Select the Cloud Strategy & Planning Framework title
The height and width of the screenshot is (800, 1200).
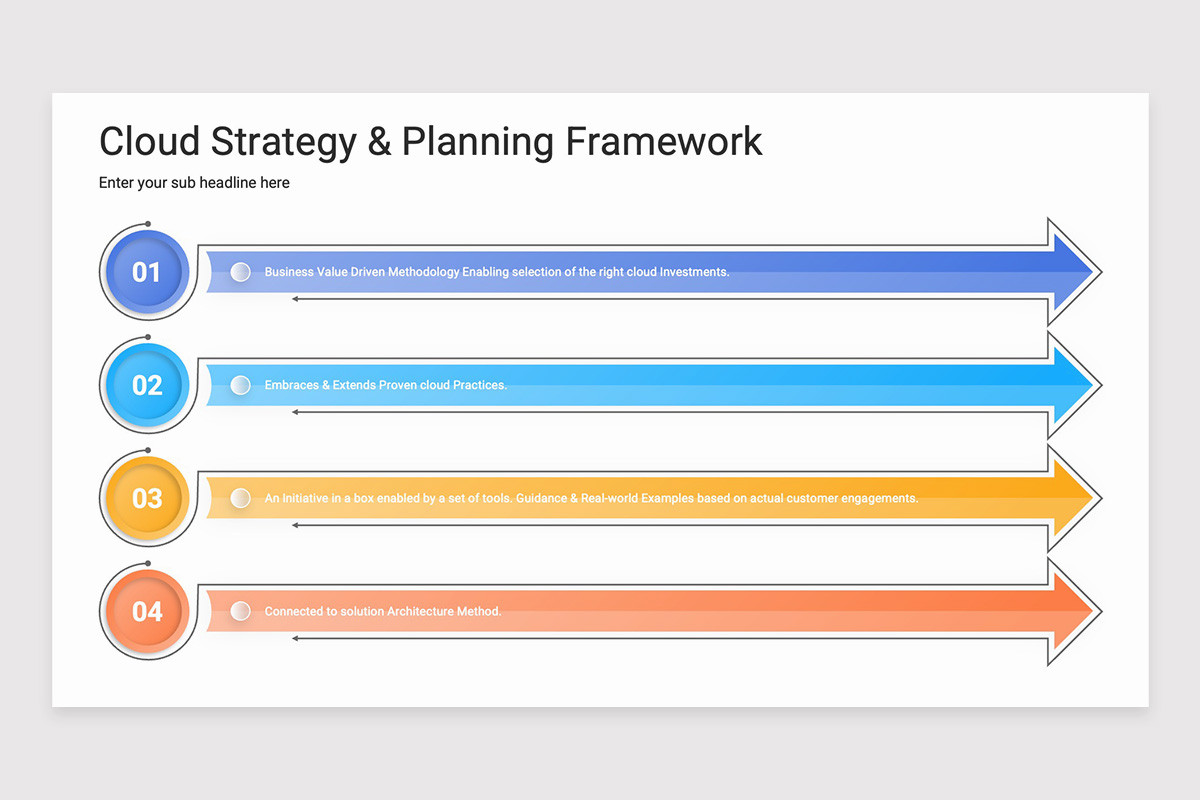click(431, 141)
